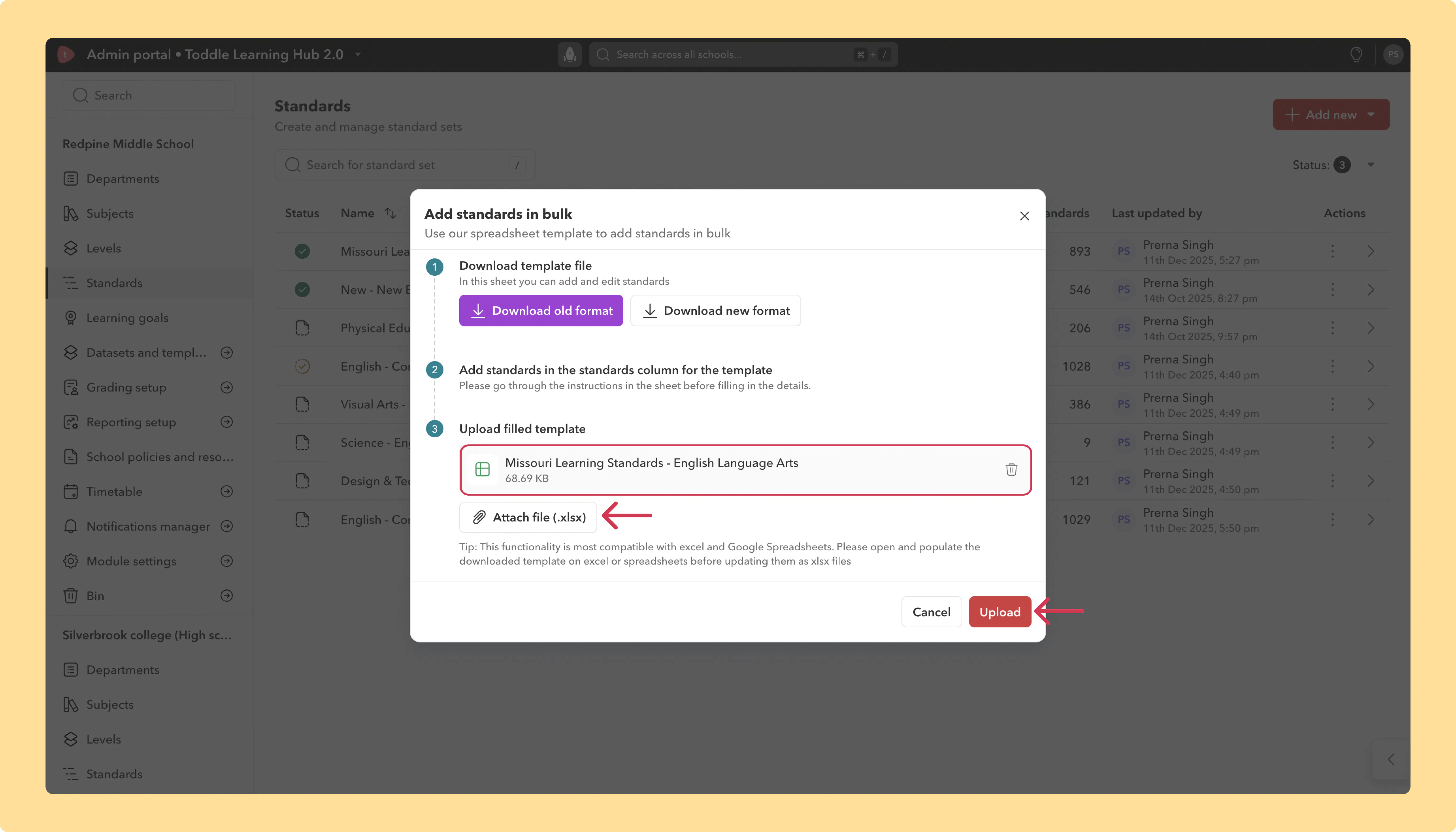Expand Notifications manager arrow
Screen dimensions: 1456x832
pos(227,526)
